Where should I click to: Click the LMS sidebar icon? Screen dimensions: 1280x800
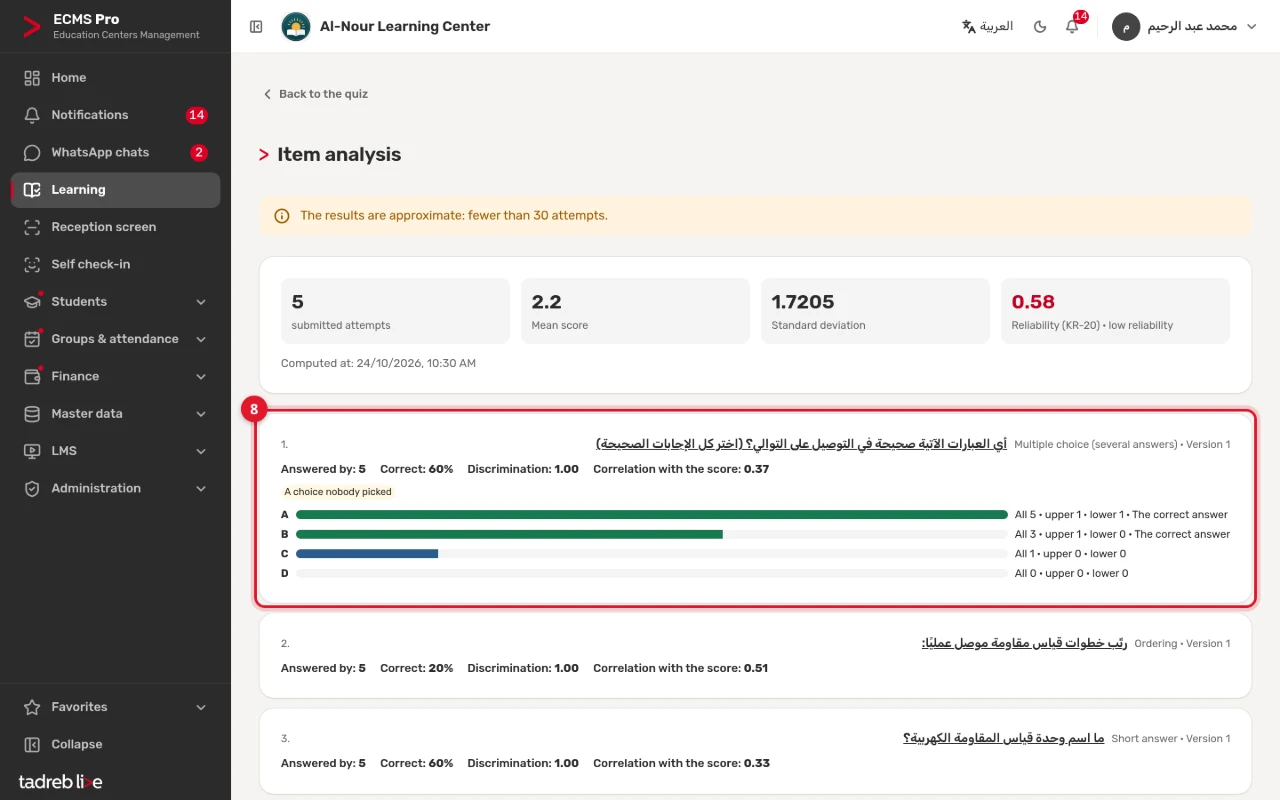32,451
